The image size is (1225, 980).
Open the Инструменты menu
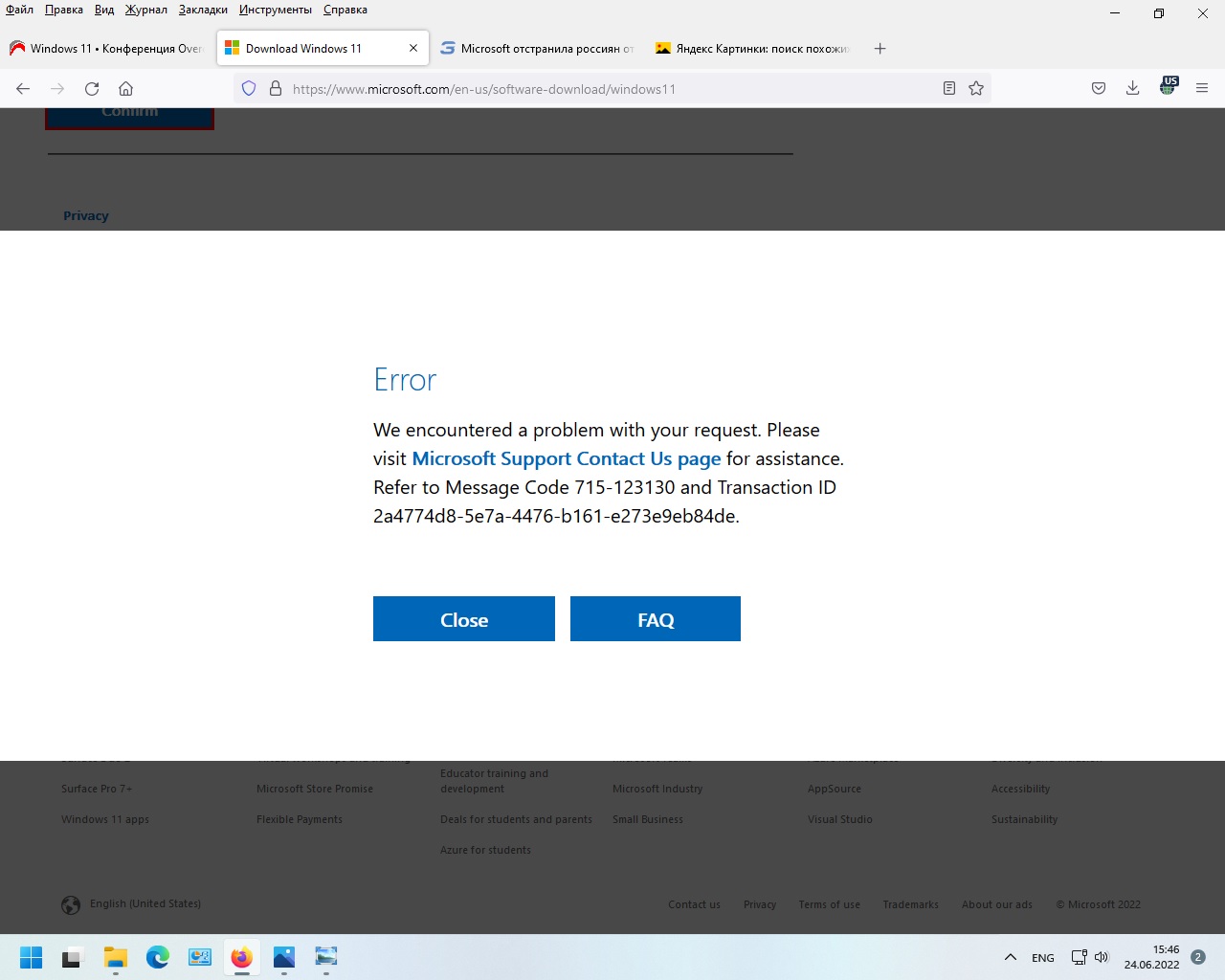click(276, 10)
